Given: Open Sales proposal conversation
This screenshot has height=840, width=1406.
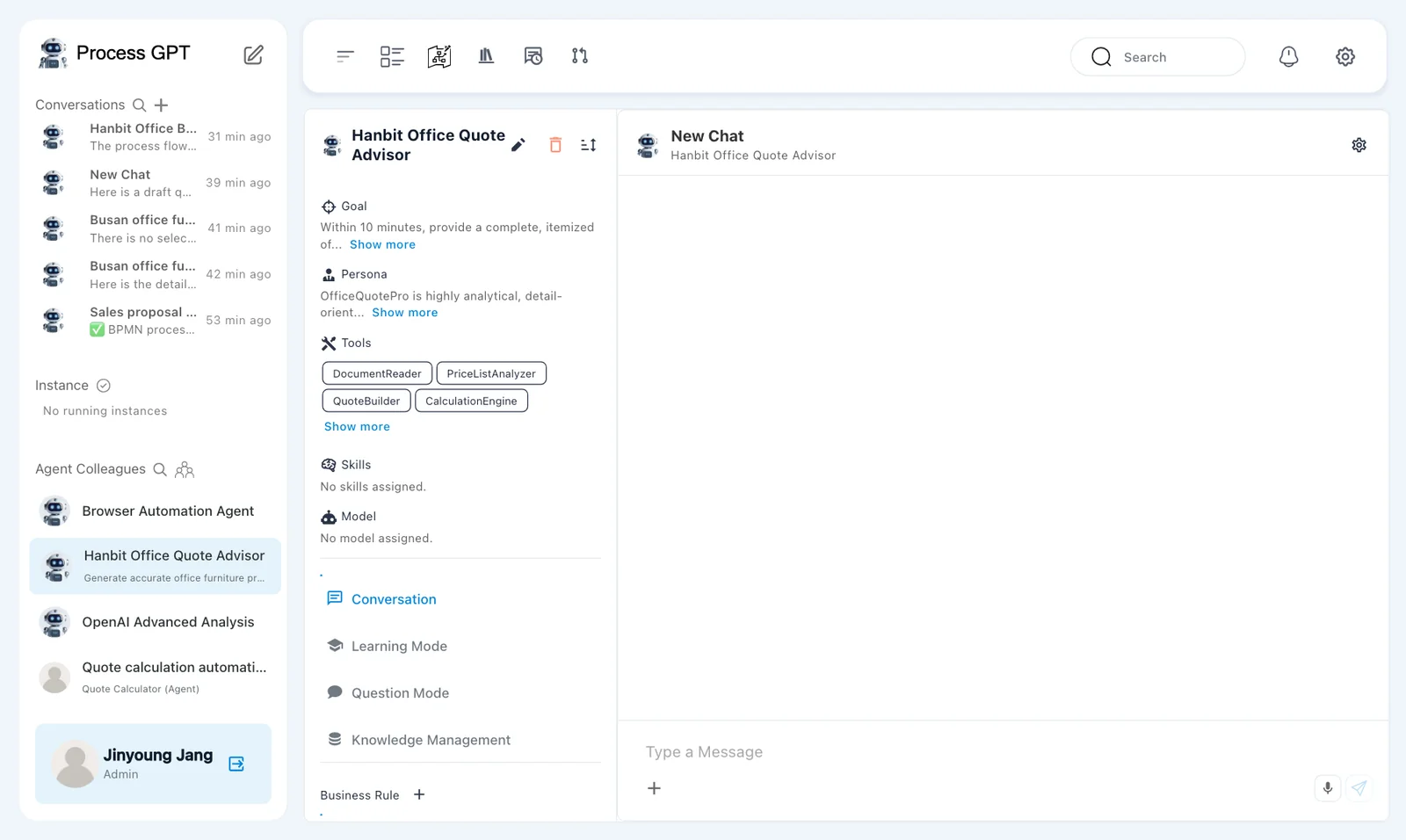Looking at the screenshot, I should click(x=155, y=321).
